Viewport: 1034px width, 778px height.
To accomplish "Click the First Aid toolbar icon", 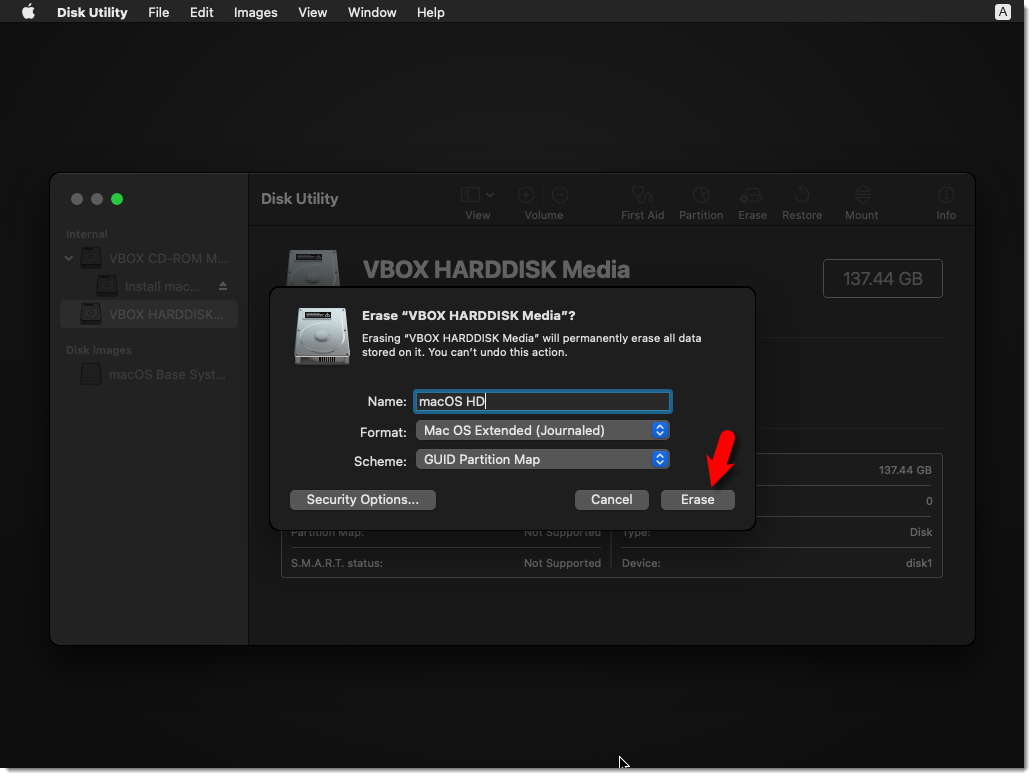I will click(x=642, y=195).
